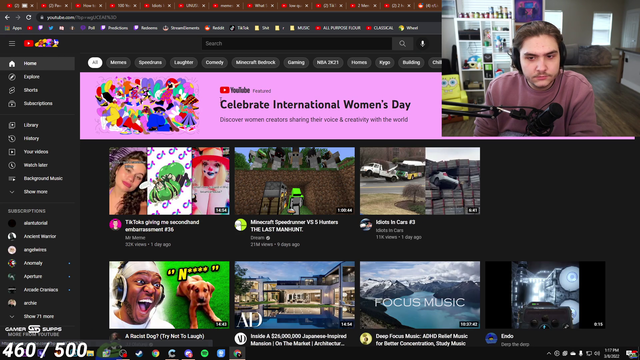Image resolution: width=640 pixels, height=360 pixels.
Task: Open the TikTok bookmark
Action: [239, 28]
